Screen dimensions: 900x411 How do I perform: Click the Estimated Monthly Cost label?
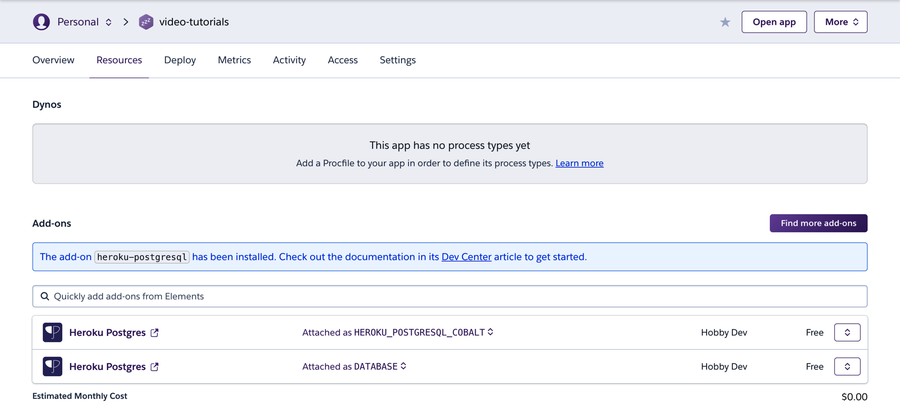pyautogui.click(x=80, y=396)
